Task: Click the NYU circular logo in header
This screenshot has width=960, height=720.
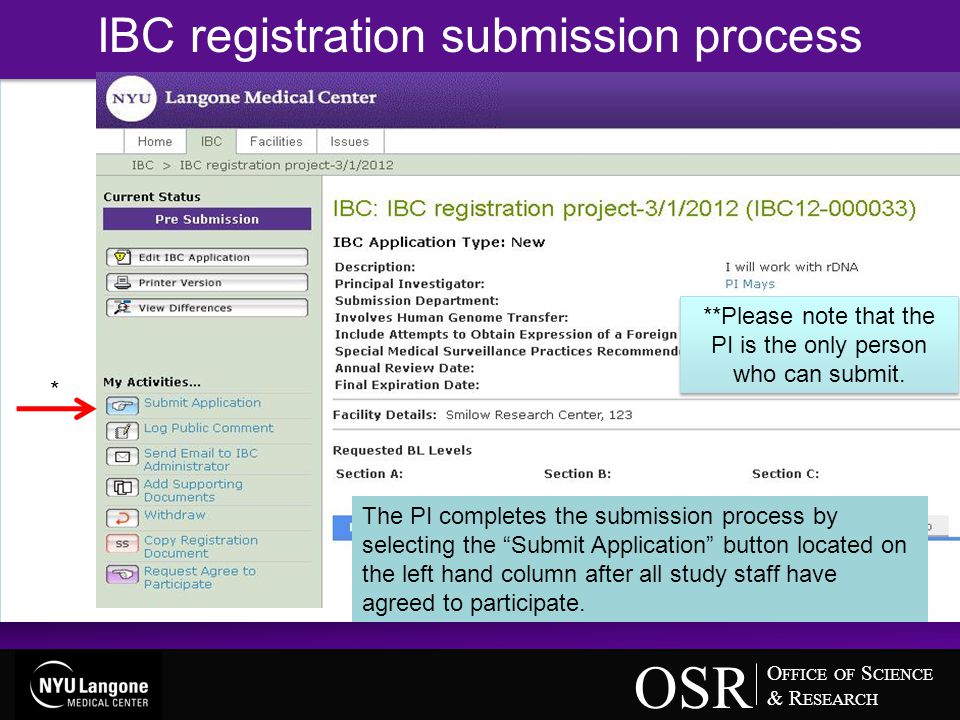Action: click(x=131, y=99)
